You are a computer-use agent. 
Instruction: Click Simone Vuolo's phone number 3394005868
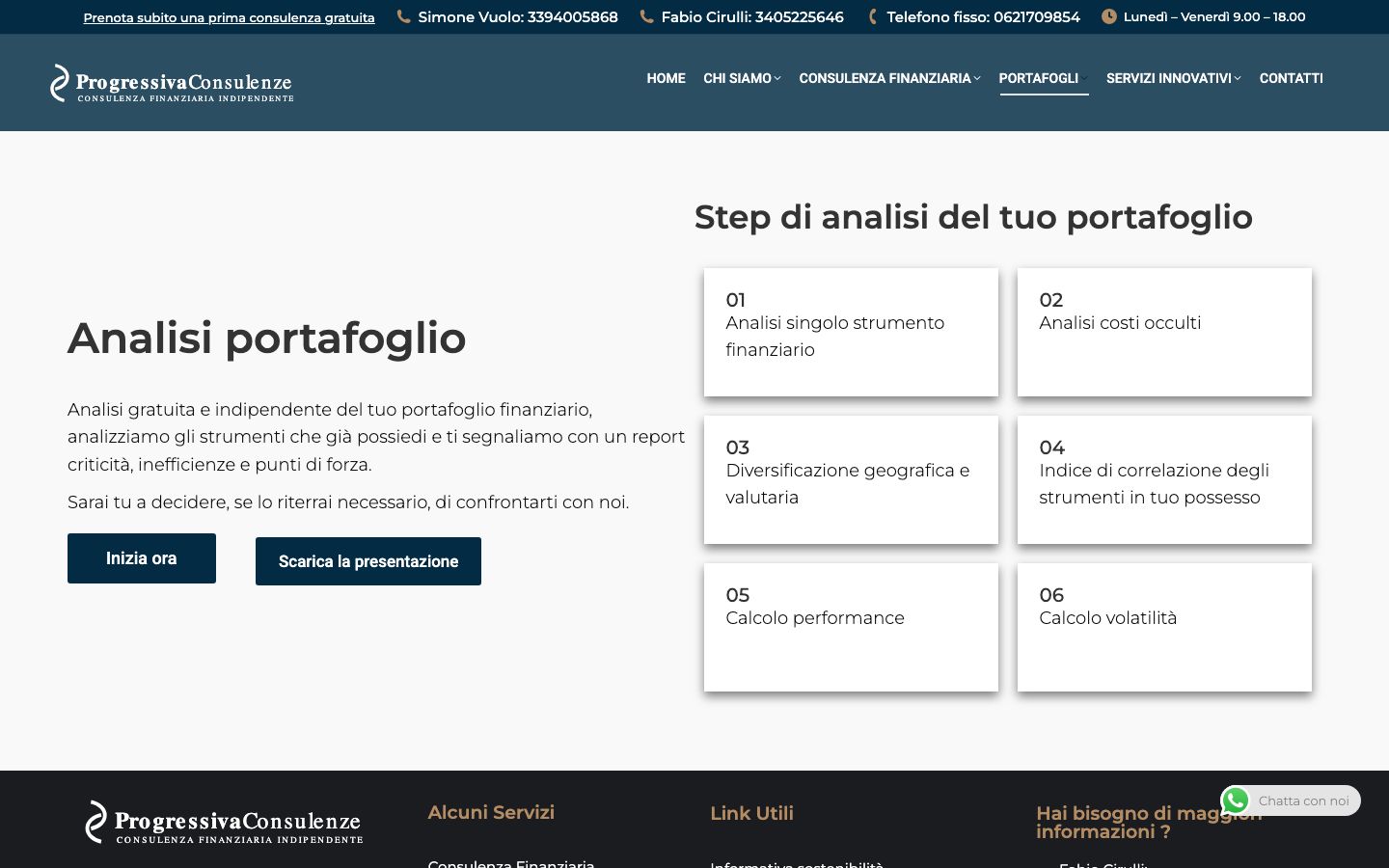(x=573, y=16)
